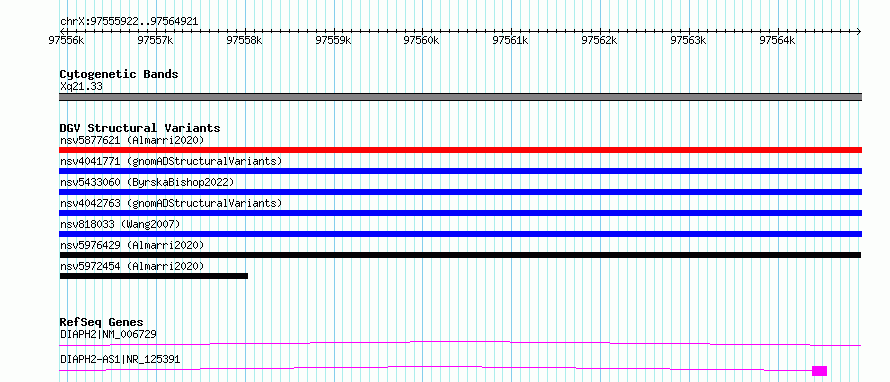
Task: Open the nsv4042763 (gnomADStructuralVariants) label
Action: pos(171,203)
